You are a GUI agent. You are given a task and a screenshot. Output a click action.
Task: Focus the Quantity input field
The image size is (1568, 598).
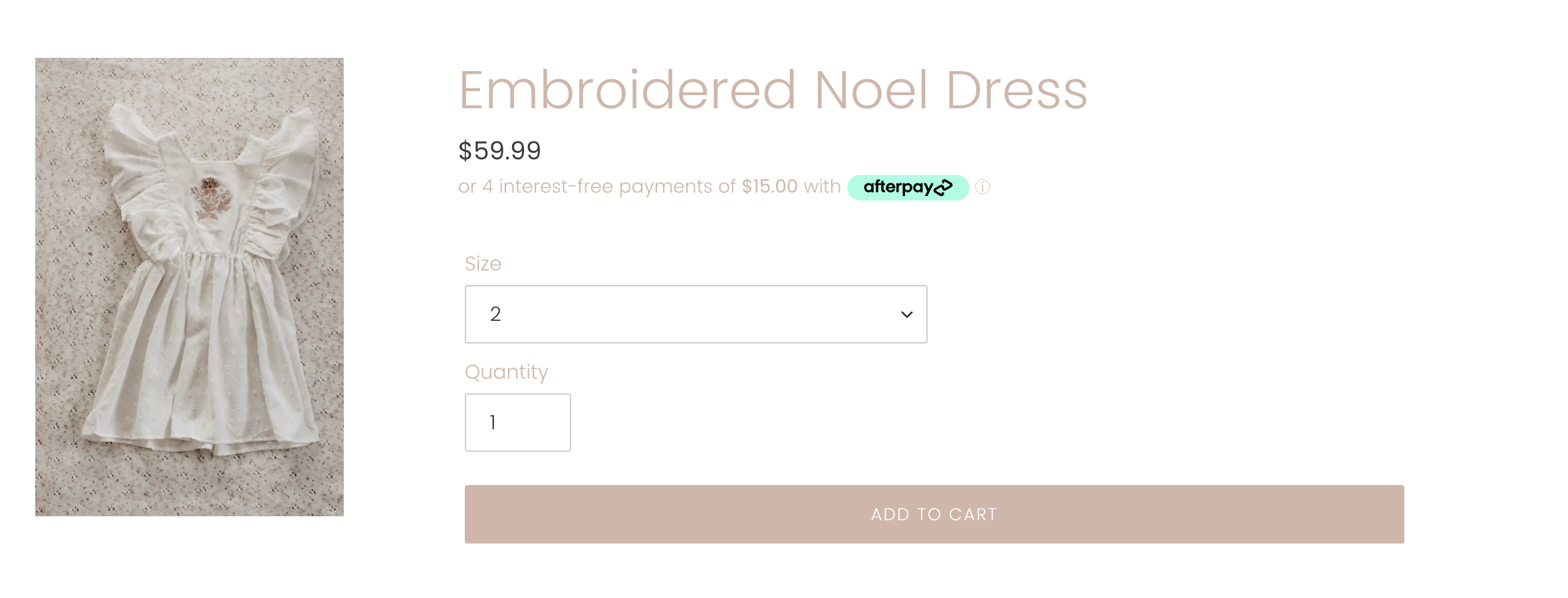517,423
